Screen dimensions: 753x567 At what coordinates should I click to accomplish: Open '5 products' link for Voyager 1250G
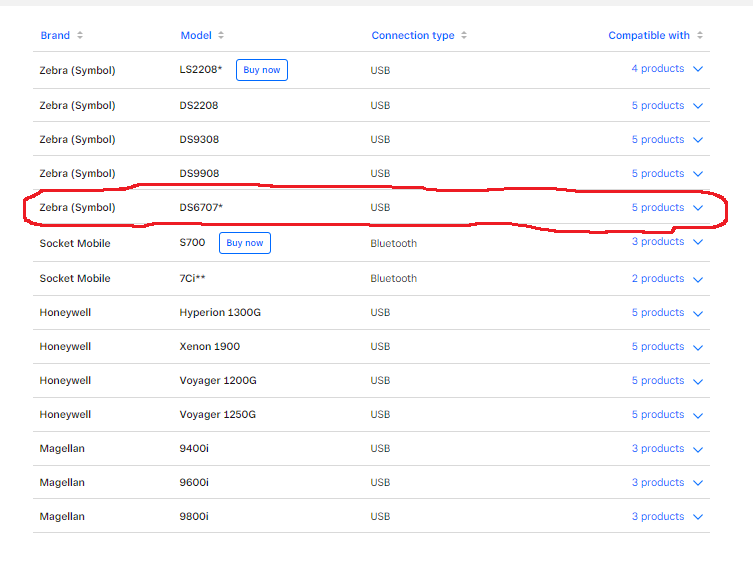[657, 415]
